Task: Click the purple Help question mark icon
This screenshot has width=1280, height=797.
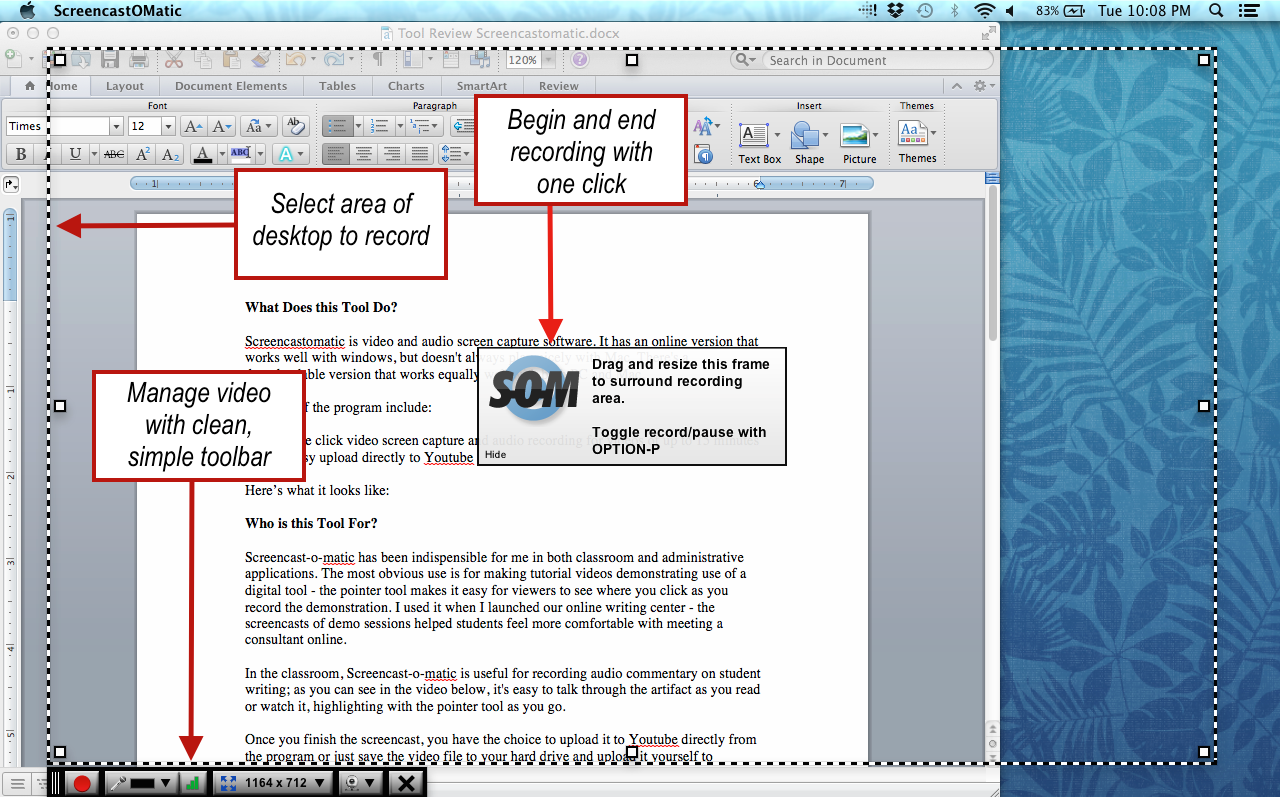Action: 580,60
